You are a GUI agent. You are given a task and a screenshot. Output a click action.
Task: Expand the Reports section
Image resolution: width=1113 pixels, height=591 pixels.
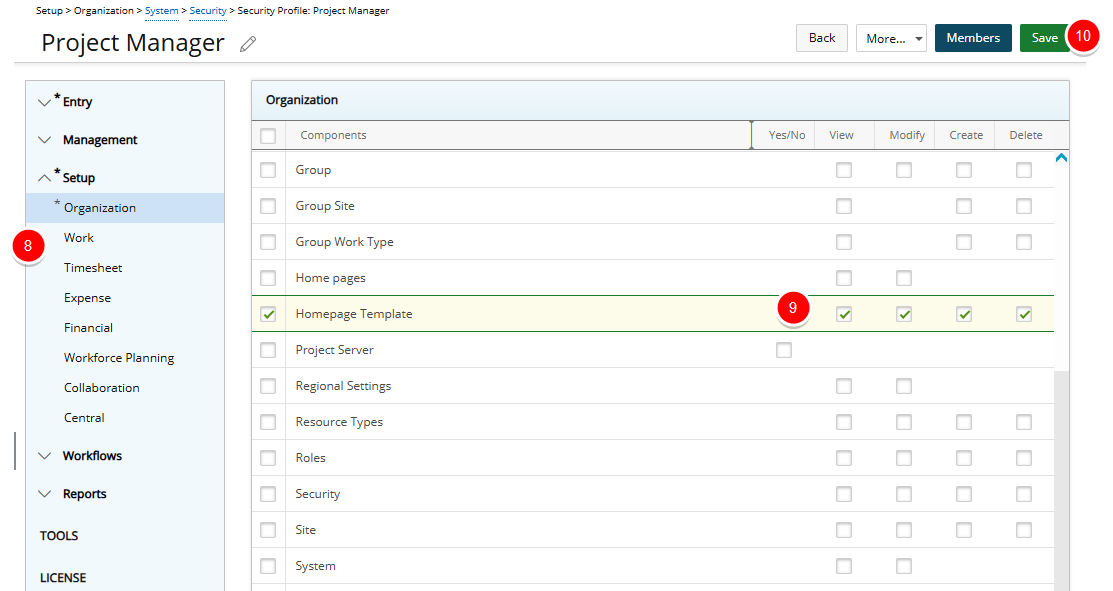[x=44, y=493]
